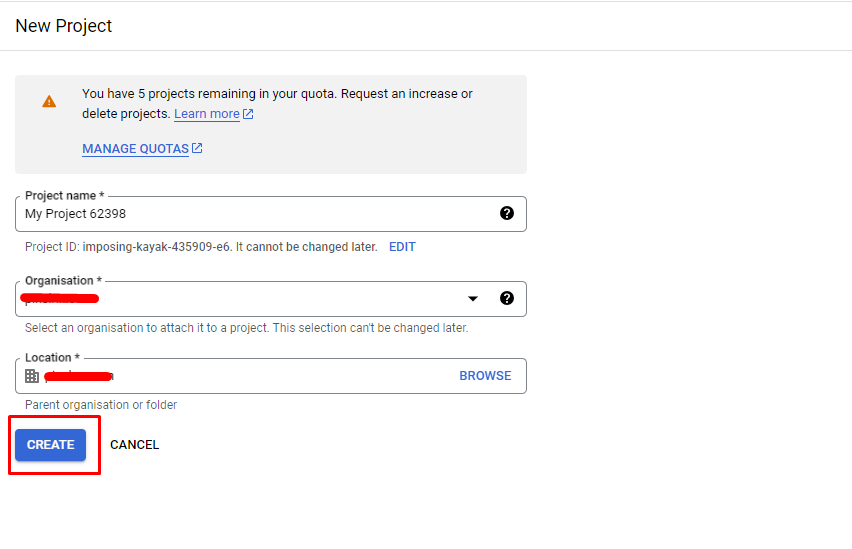
Task: Open the MANAGE QUOTAS link
Action: [135, 149]
